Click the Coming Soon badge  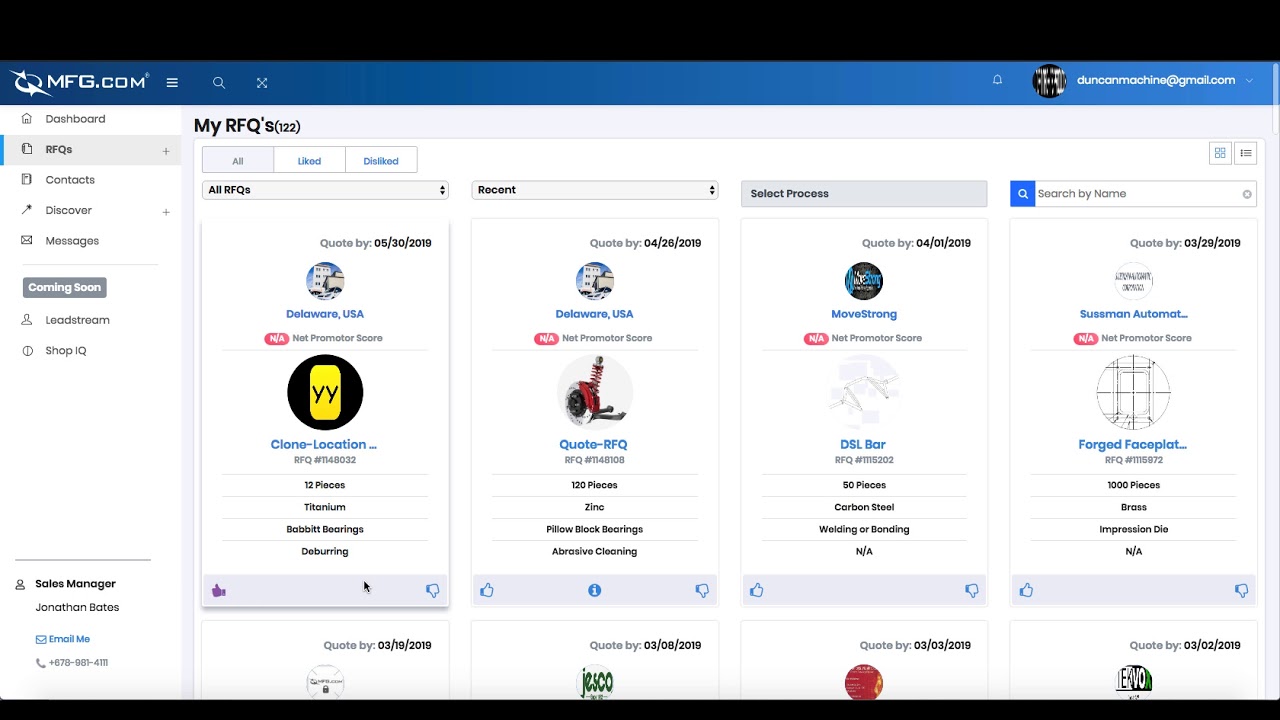[64, 287]
